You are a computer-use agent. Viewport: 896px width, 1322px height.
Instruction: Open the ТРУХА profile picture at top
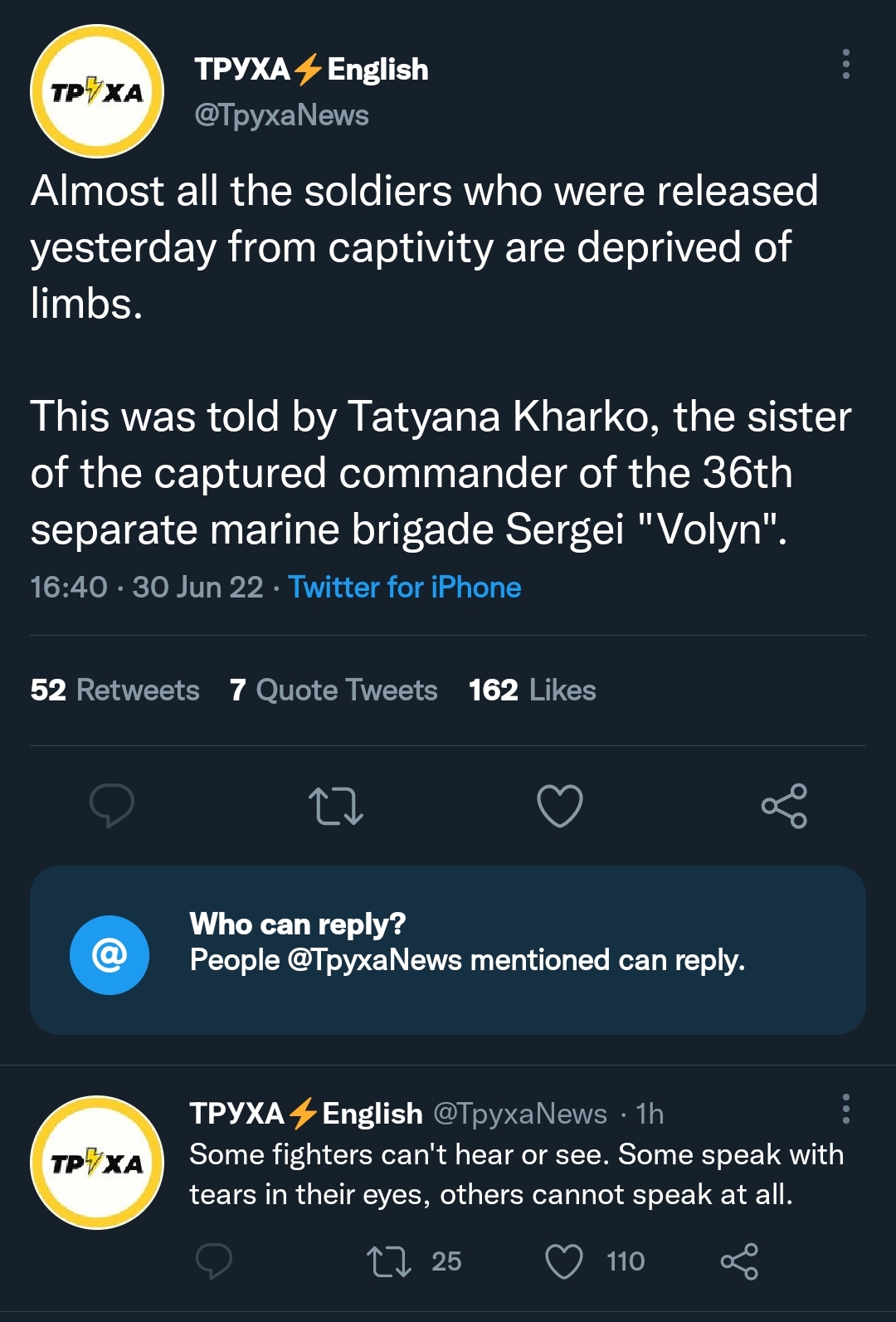[97, 91]
